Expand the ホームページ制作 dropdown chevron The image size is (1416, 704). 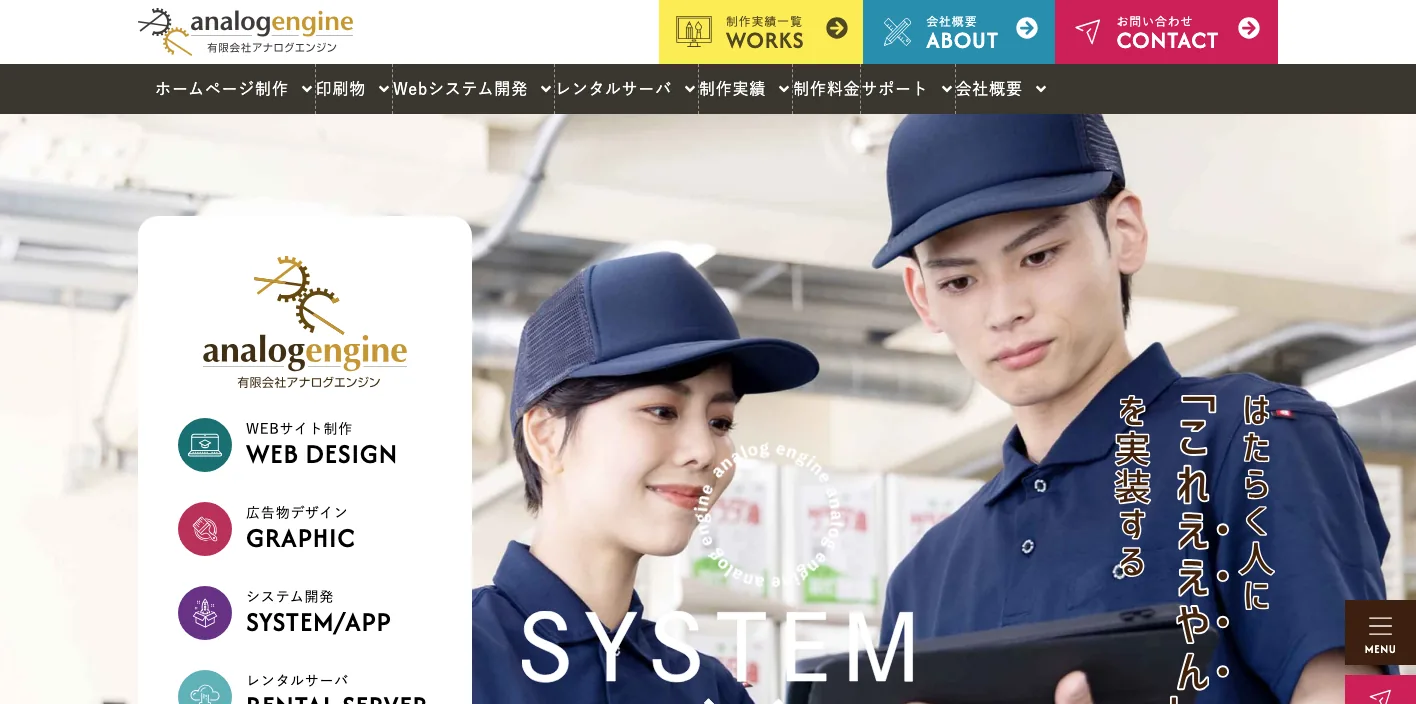pos(306,89)
